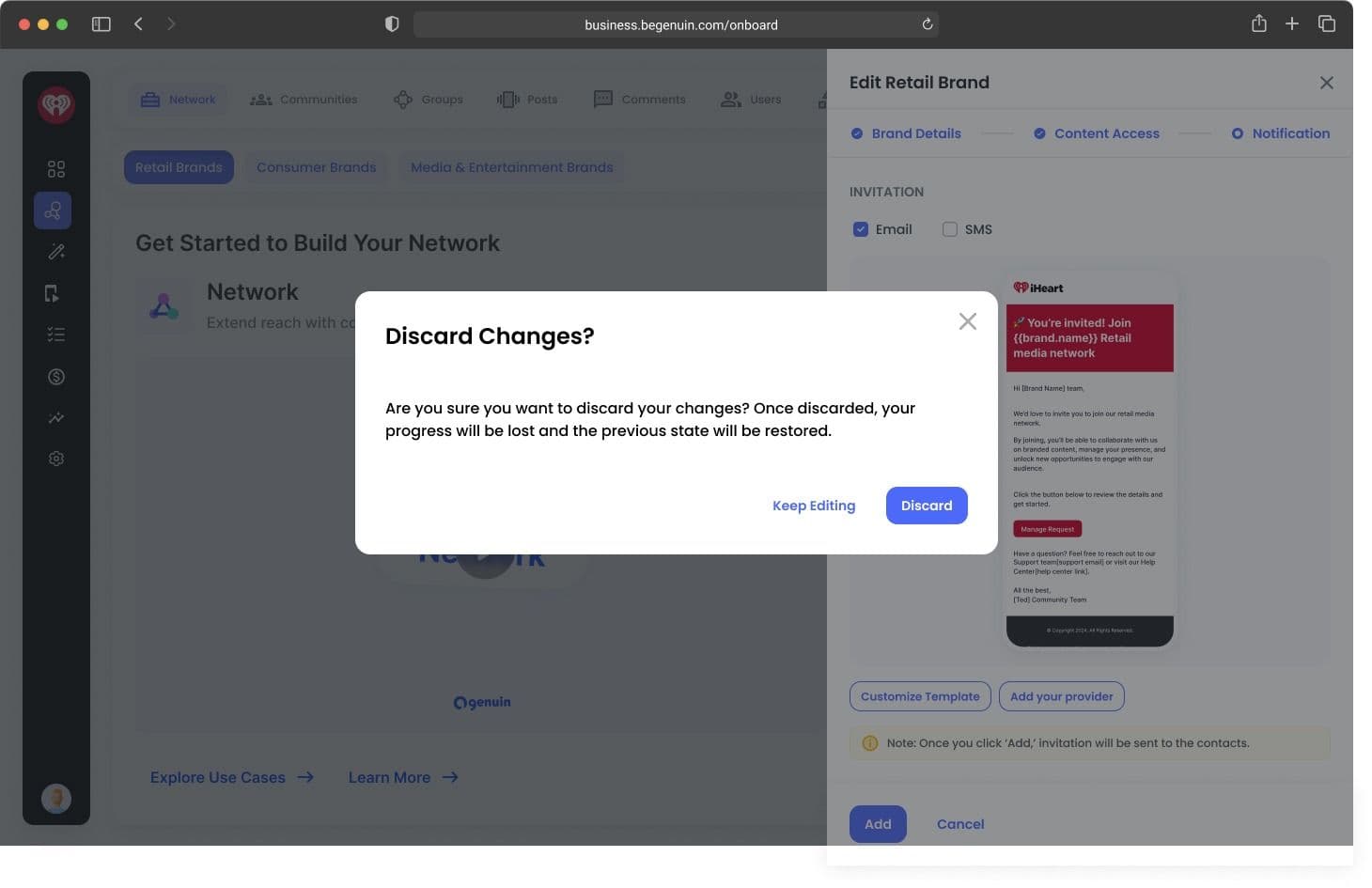Click the iHeart logo in sidebar

coord(56,104)
